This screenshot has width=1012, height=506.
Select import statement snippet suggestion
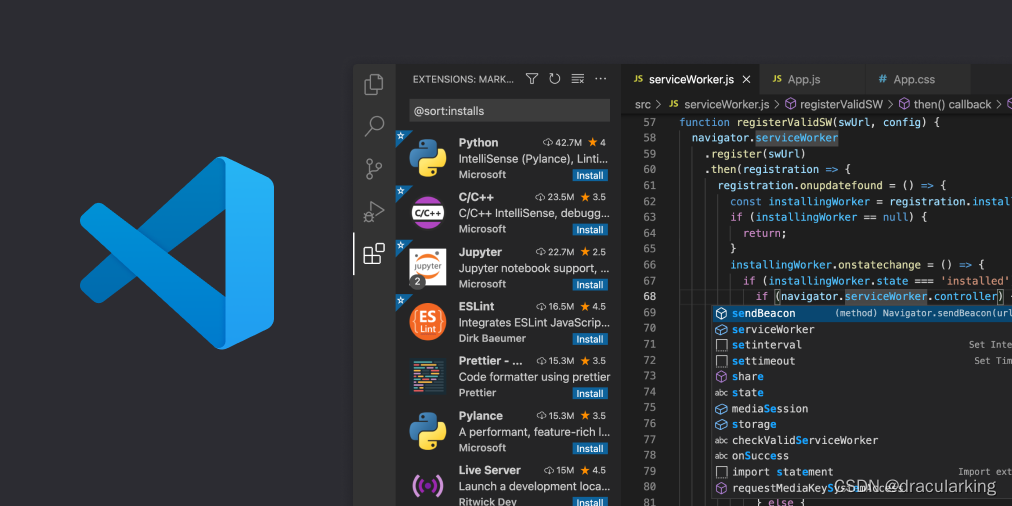(862, 472)
